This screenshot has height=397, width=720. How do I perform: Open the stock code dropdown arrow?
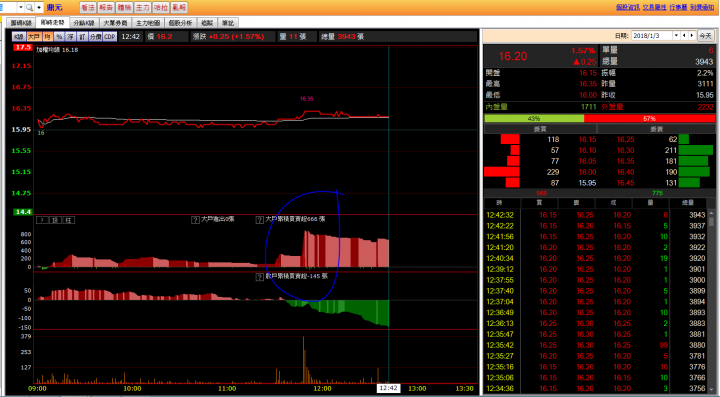[21, 7]
